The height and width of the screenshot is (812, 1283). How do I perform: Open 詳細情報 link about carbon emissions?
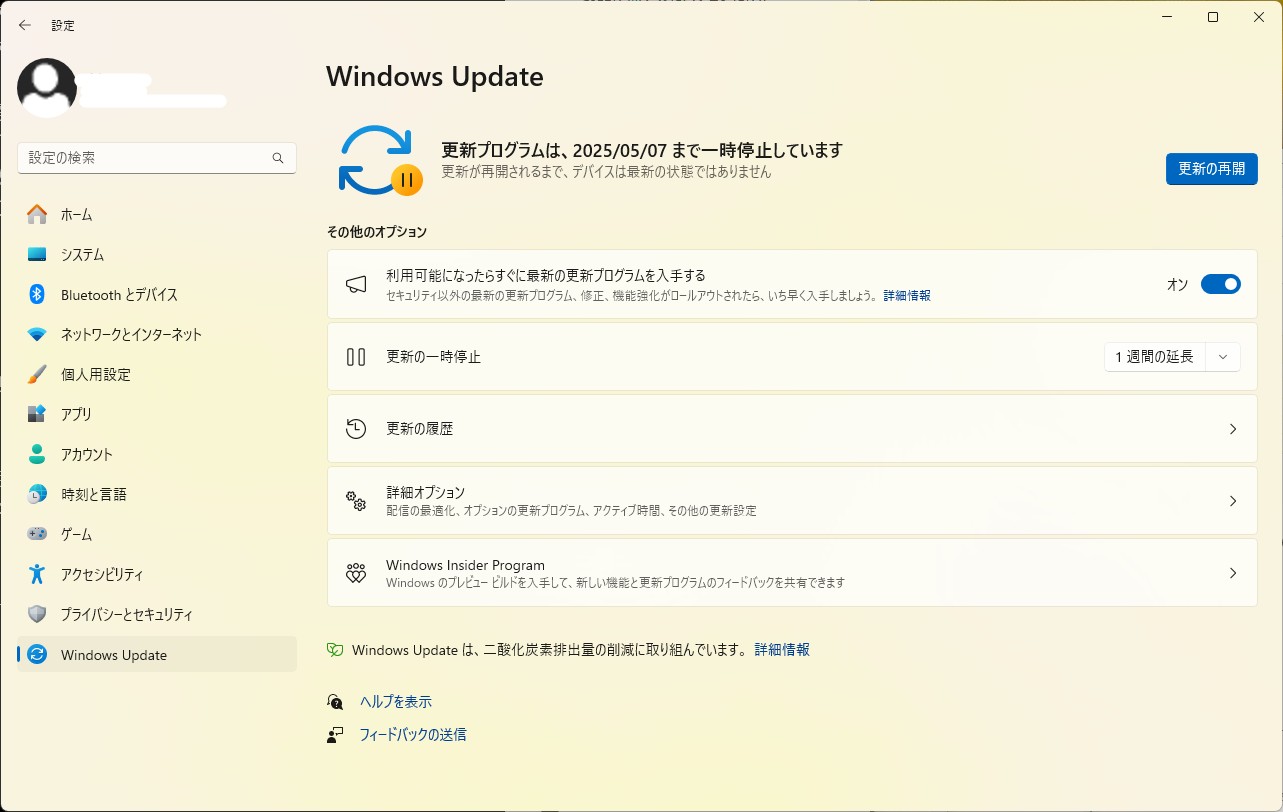(782, 650)
